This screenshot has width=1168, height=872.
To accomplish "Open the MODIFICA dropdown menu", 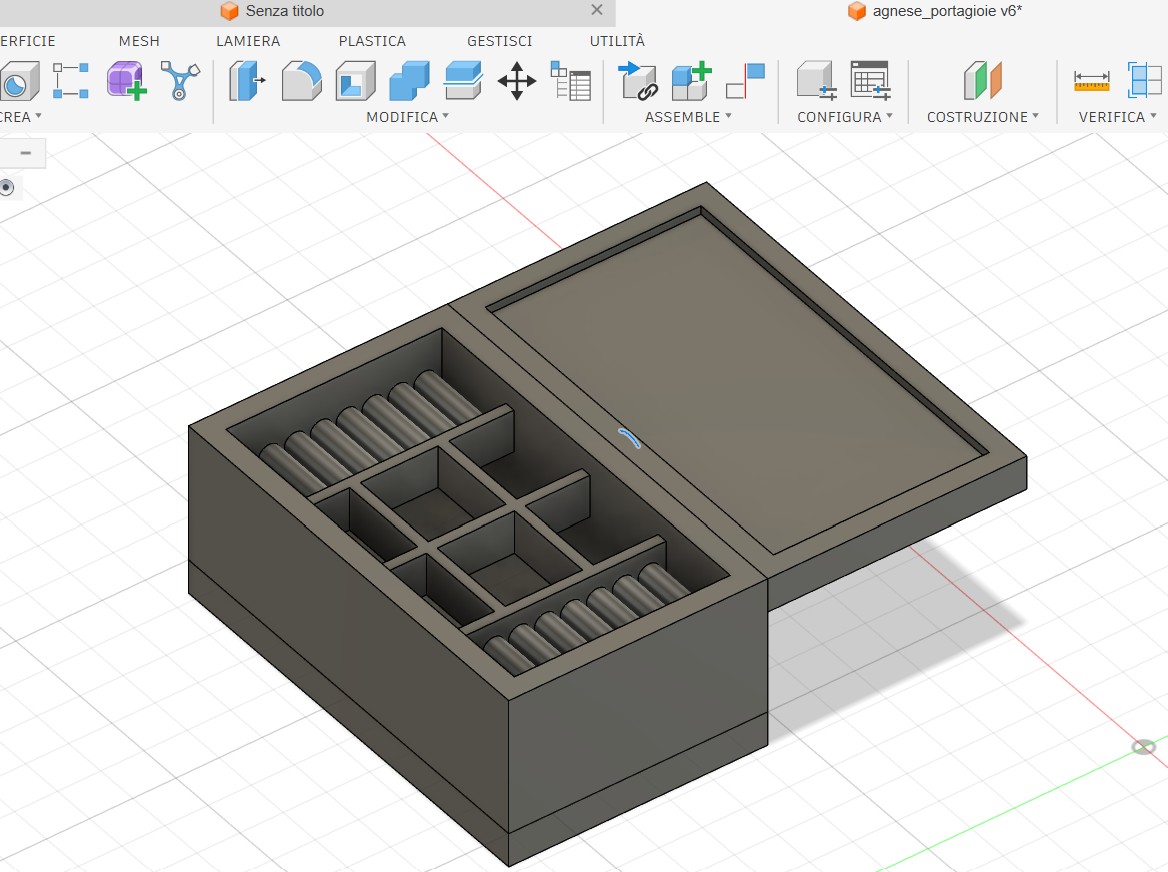I will (x=405, y=117).
